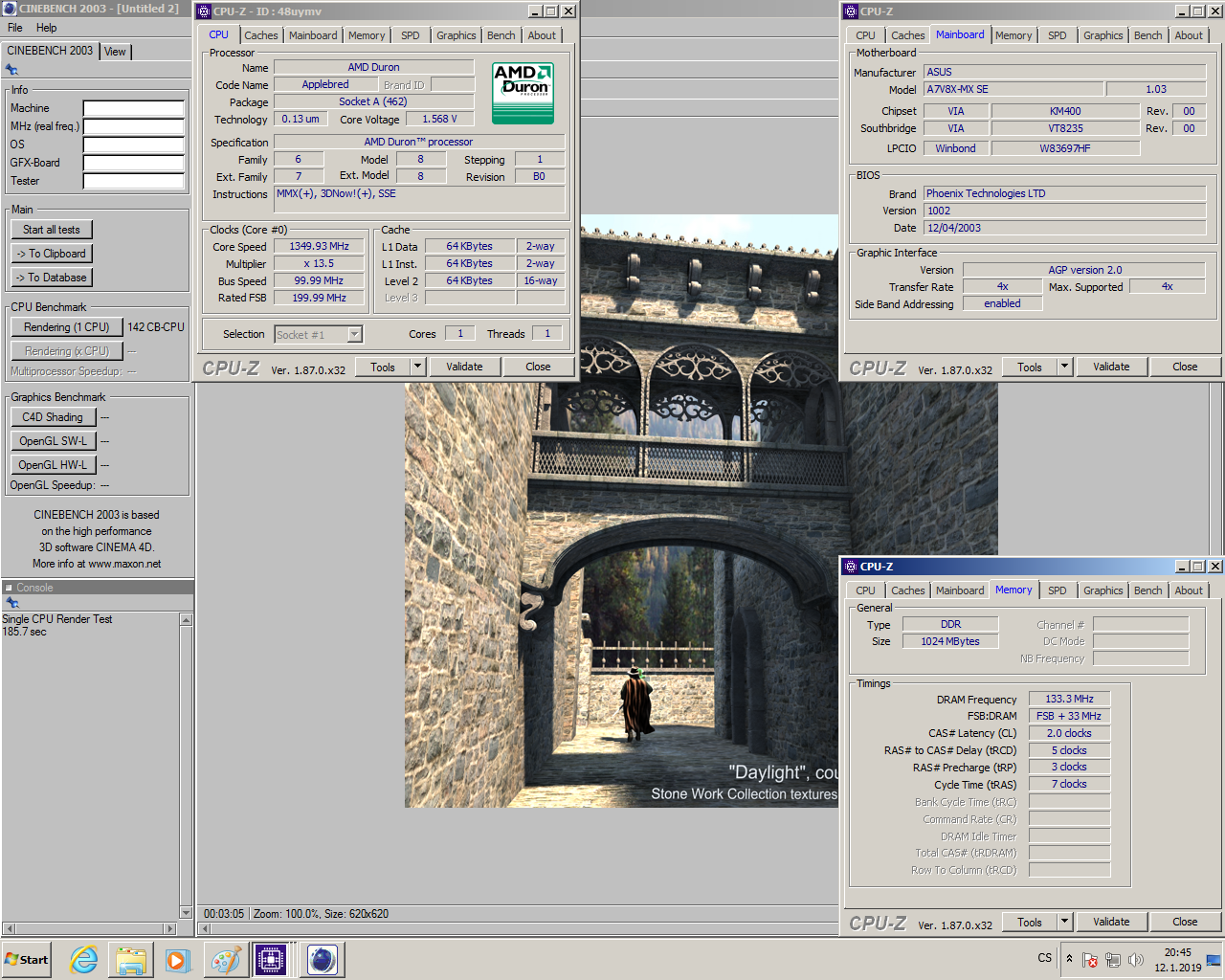This screenshot has width=1225, height=980.
Task: Click the show desktop button beside the clock
Action: pos(1214,960)
